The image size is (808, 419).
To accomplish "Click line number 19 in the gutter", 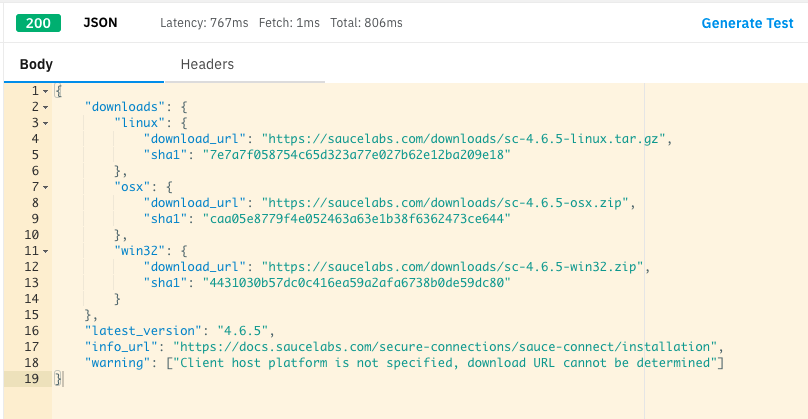I will [x=32, y=378].
